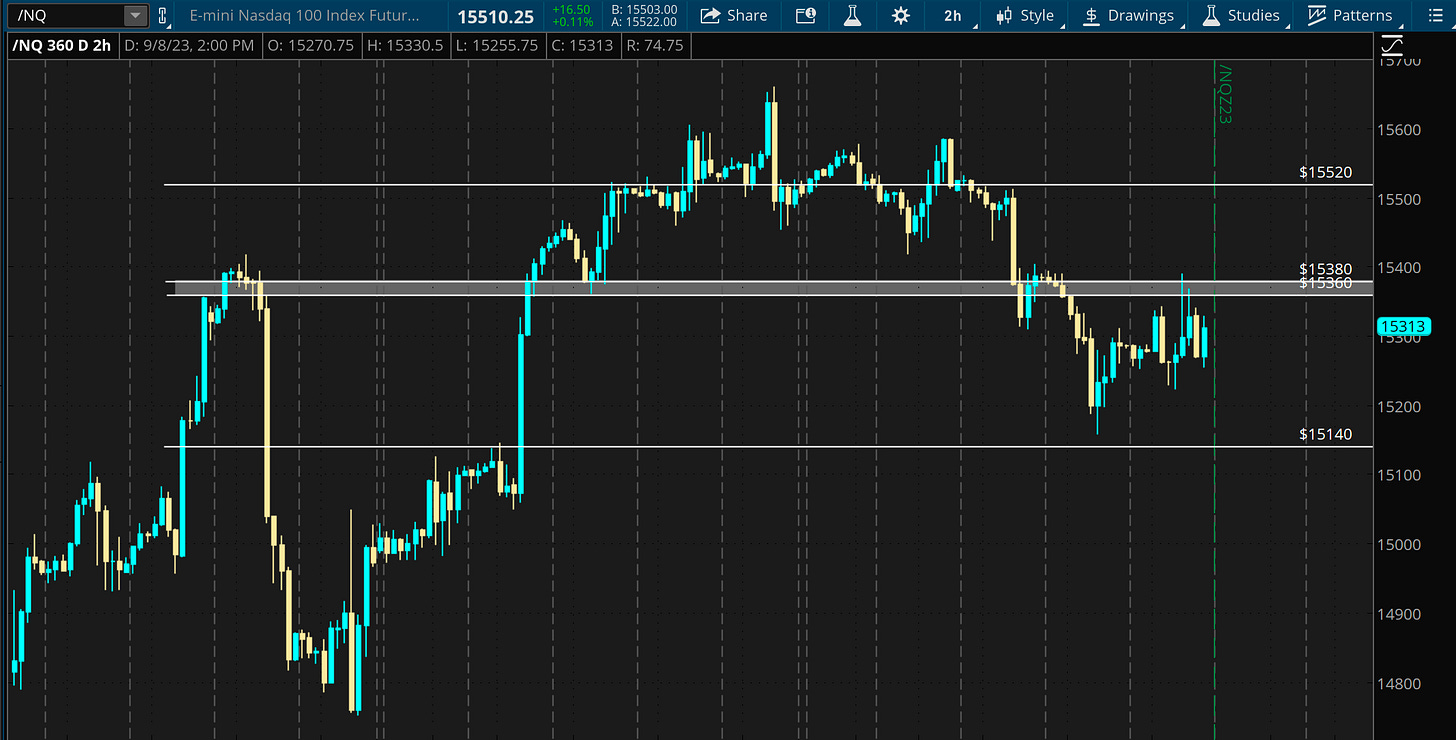Open chart settings gear icon
This screenshot has width=1456, height=740.
click(x=901, y=15)
